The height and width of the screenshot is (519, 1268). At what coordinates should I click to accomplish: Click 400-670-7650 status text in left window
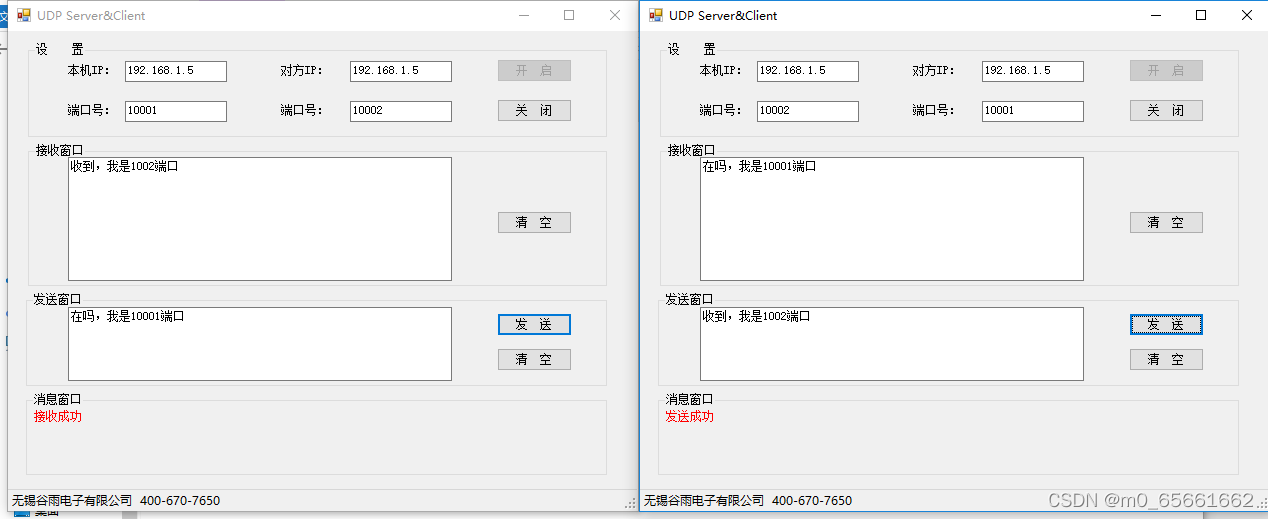click(180, 501)
